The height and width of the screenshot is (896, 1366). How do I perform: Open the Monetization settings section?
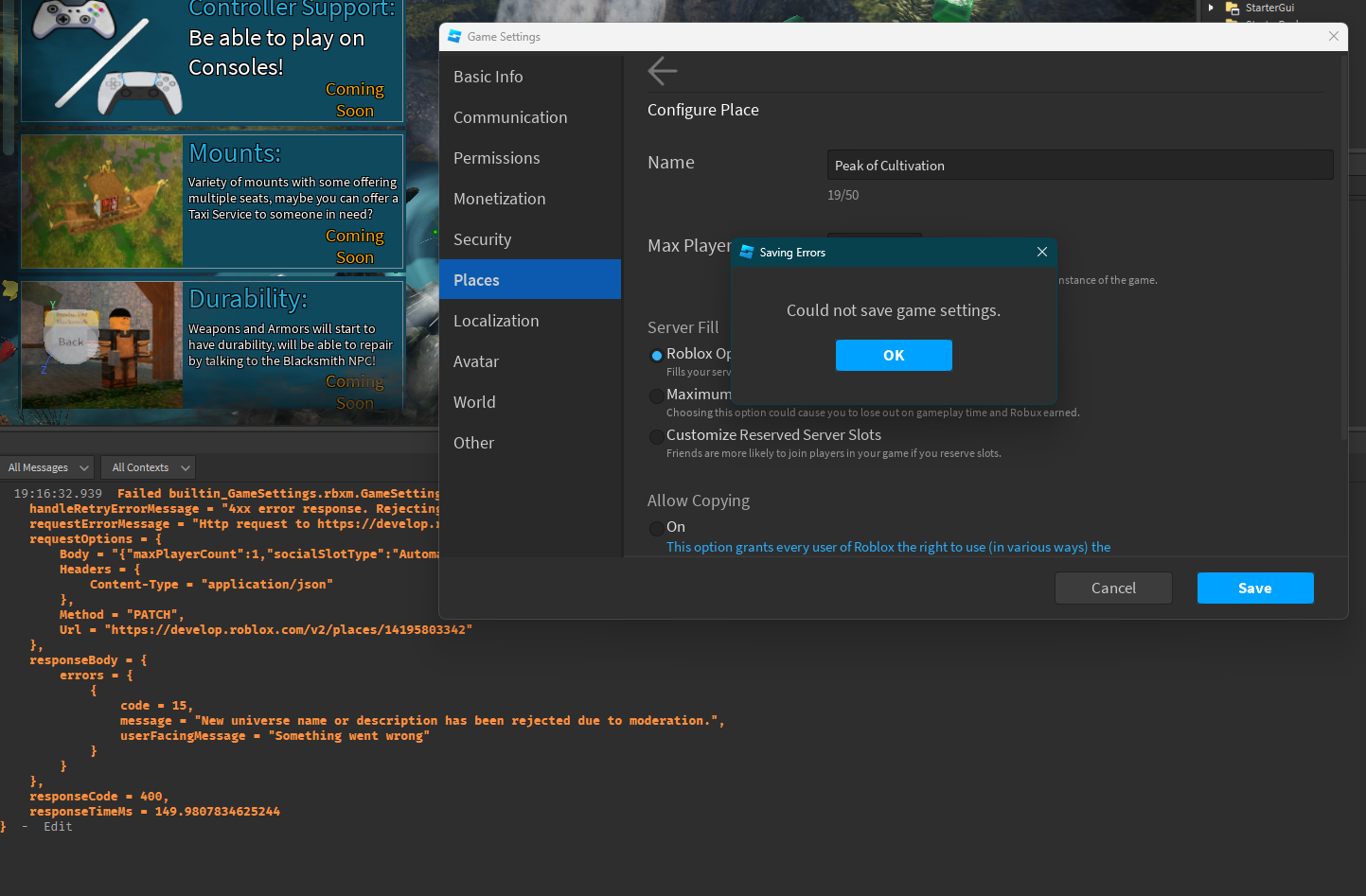click(x=499, y=199)
